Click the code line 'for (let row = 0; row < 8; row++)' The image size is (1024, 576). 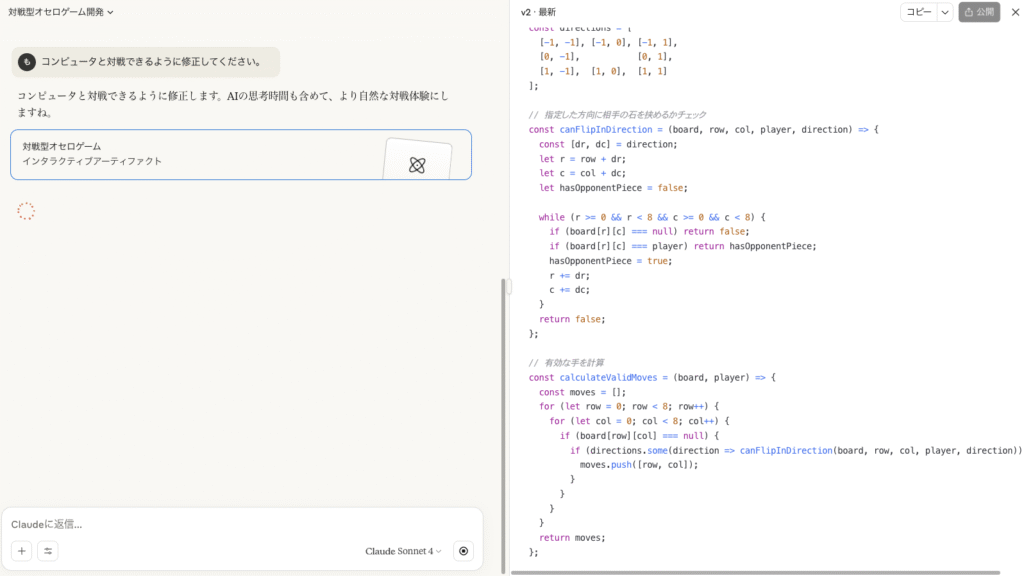coord(629,406)
